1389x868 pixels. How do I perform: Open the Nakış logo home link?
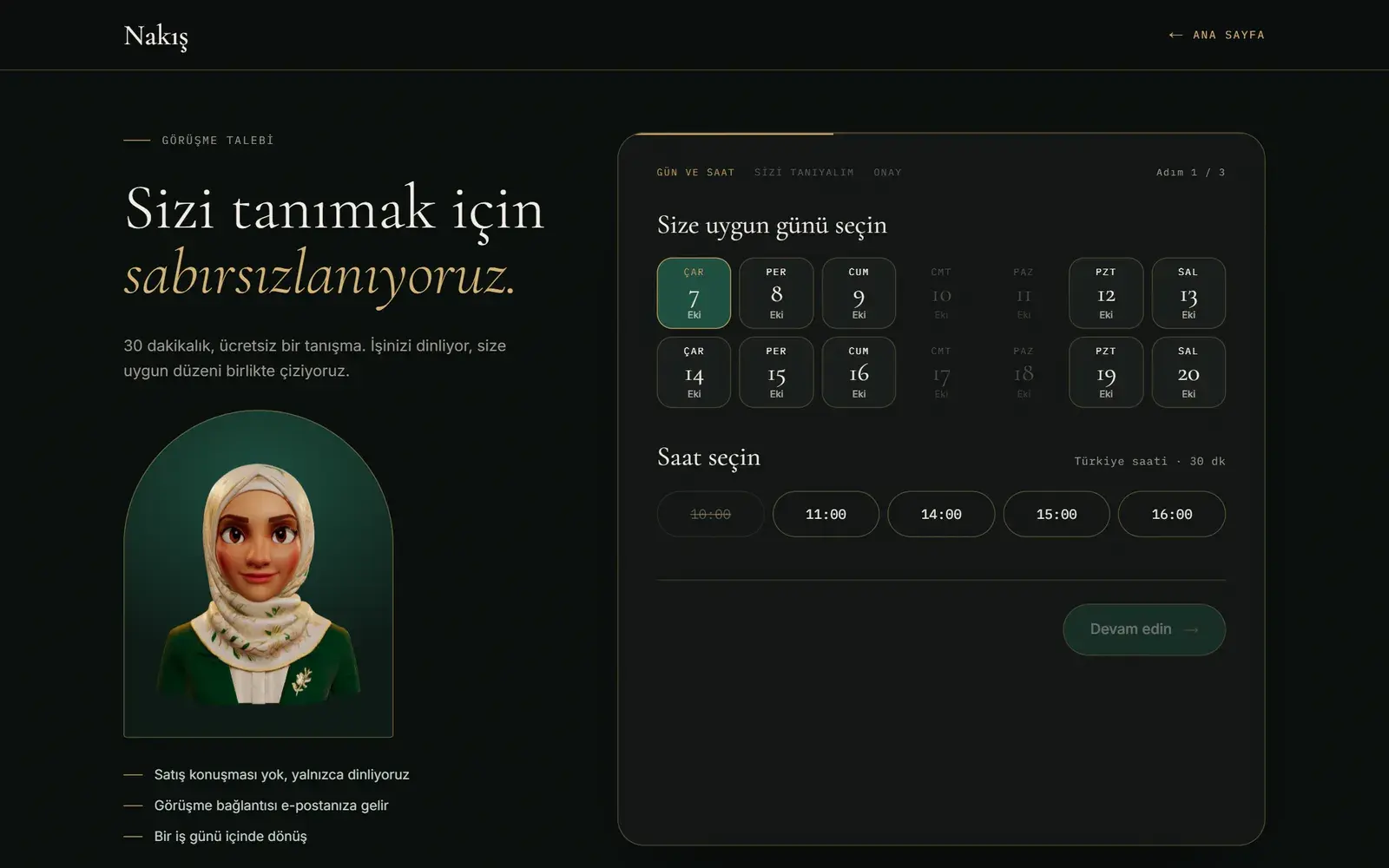(155, 36)
